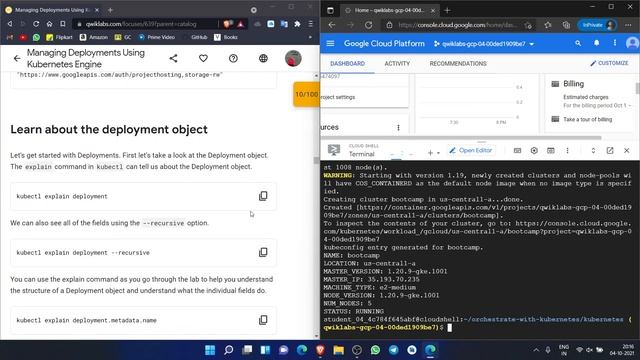This screenshot has width=640, height=360.
Task: Open Google Cloud more options menu
Action: pos(615,43)
